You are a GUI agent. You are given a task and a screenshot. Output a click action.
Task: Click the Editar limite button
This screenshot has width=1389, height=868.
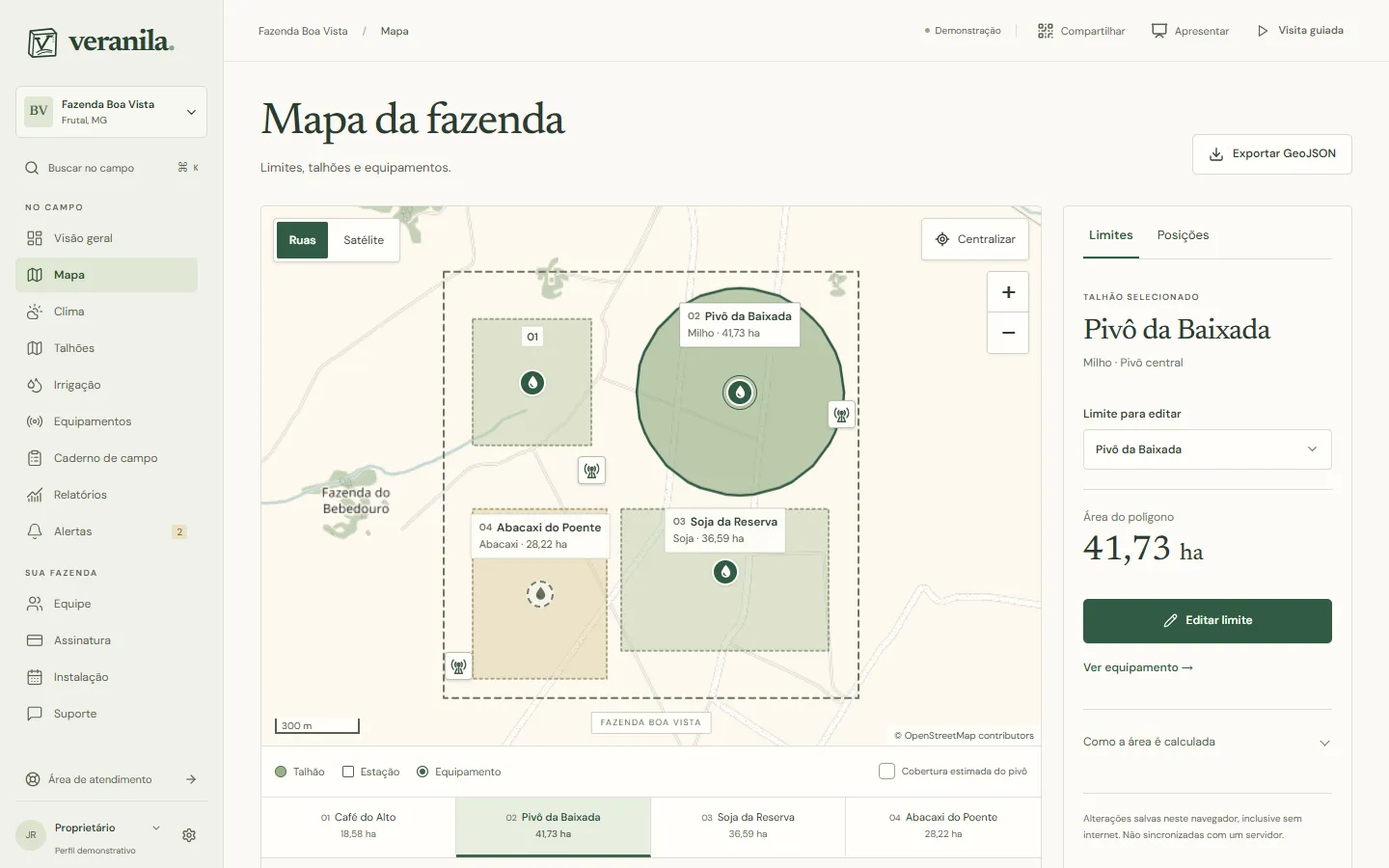1207,621
